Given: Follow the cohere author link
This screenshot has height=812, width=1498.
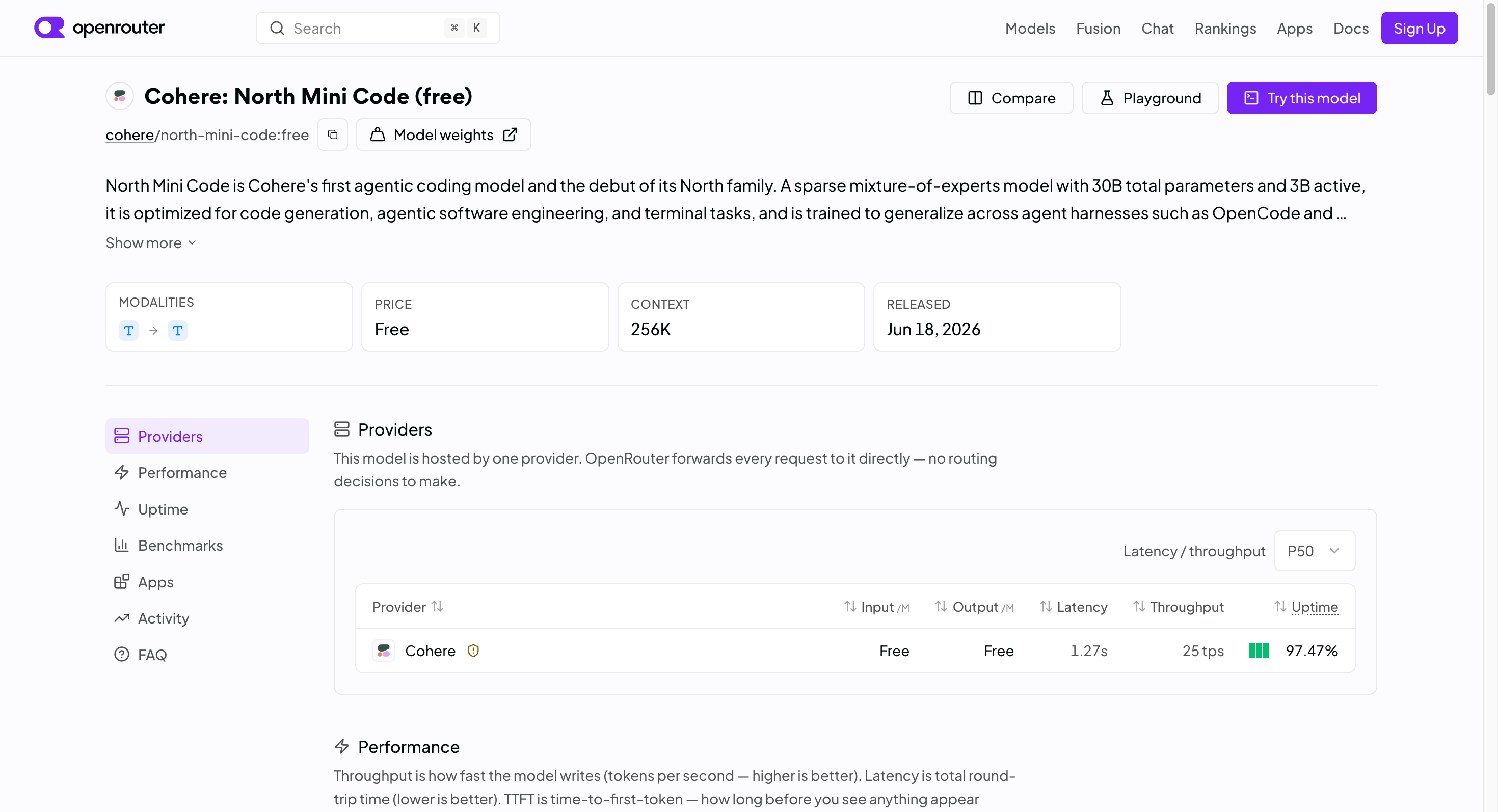Looking at the screenshot, I should pyautogui.click(x=130, y=135).
